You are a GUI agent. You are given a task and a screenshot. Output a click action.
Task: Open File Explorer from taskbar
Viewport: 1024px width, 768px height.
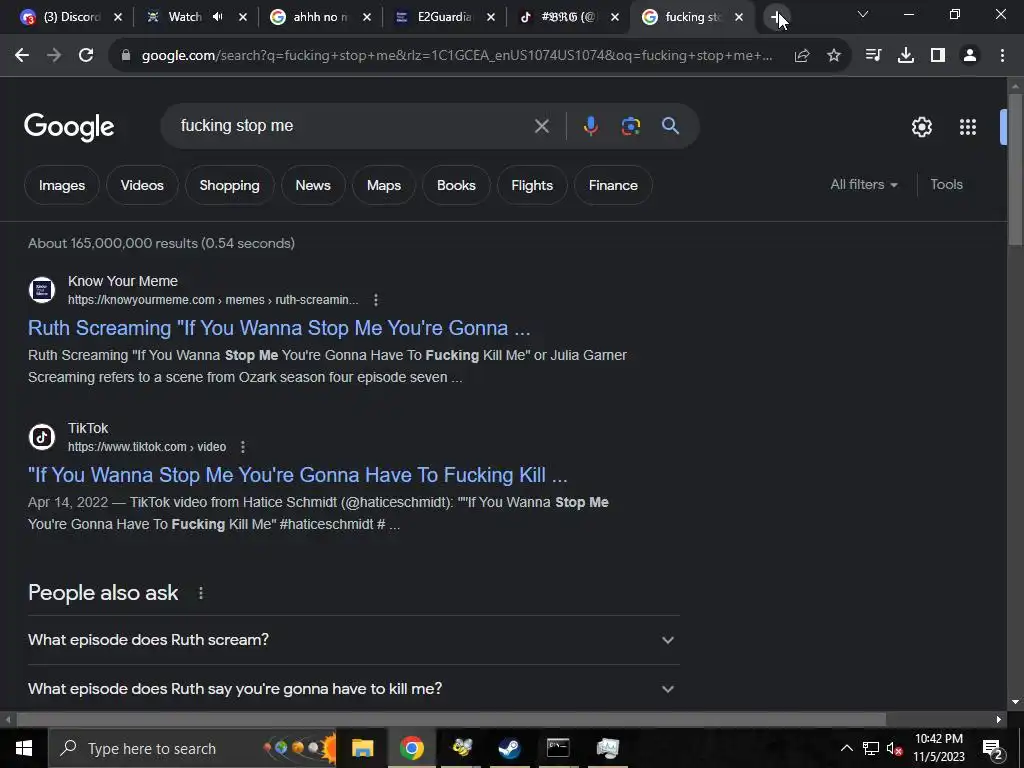[x=362, y=748]
